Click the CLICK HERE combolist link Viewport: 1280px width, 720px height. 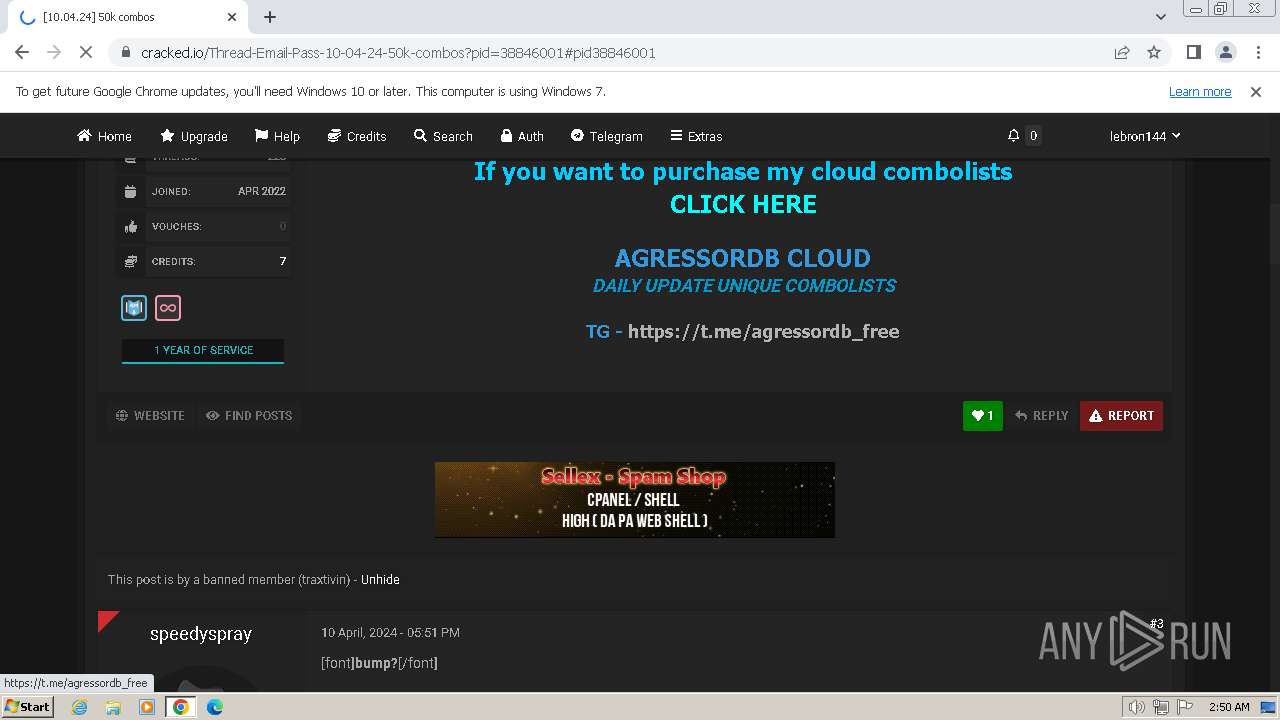[x=743, y=204]
